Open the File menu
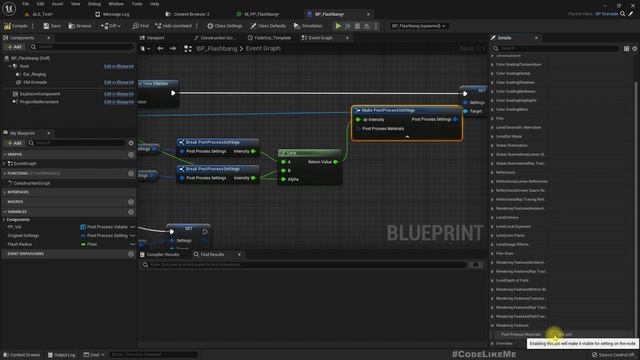Viewport: 640px width, 360px height. pyautogui.click(x=25, y=4)
